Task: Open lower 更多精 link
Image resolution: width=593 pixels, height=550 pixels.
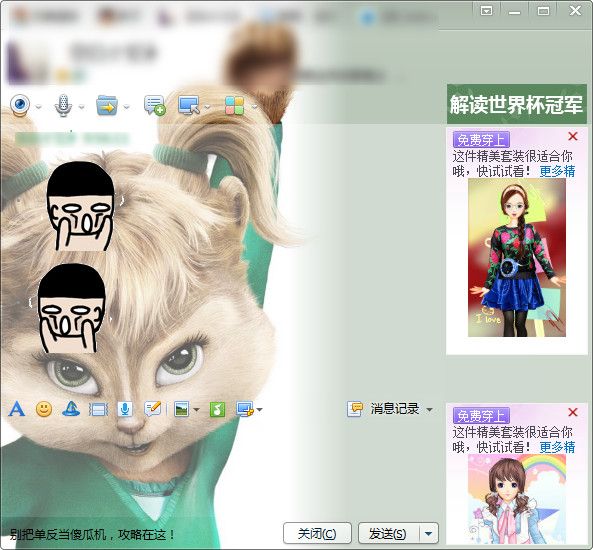Action: point(557,447)
